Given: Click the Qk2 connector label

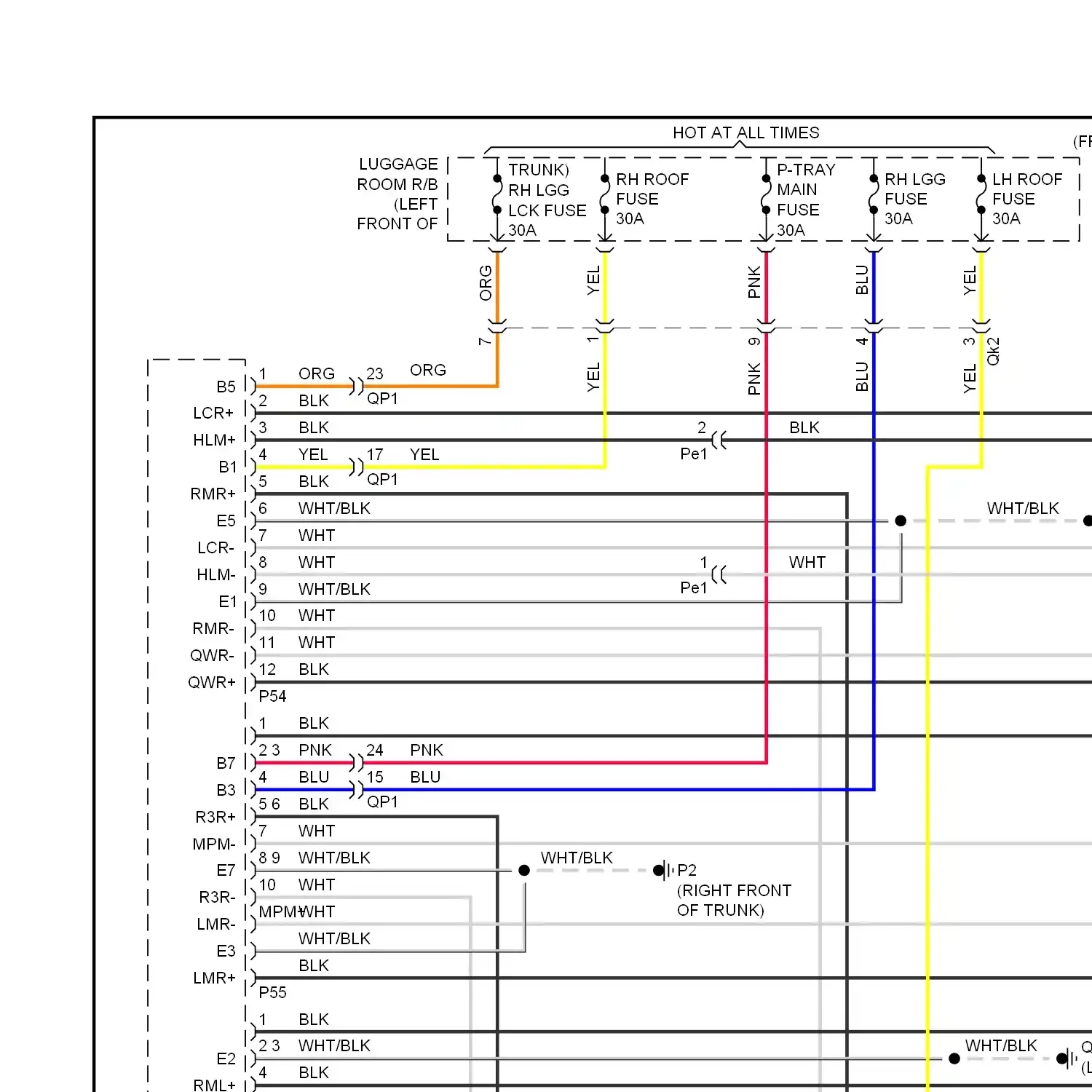Looking at the screenshot, I should (x=994, y=351).
